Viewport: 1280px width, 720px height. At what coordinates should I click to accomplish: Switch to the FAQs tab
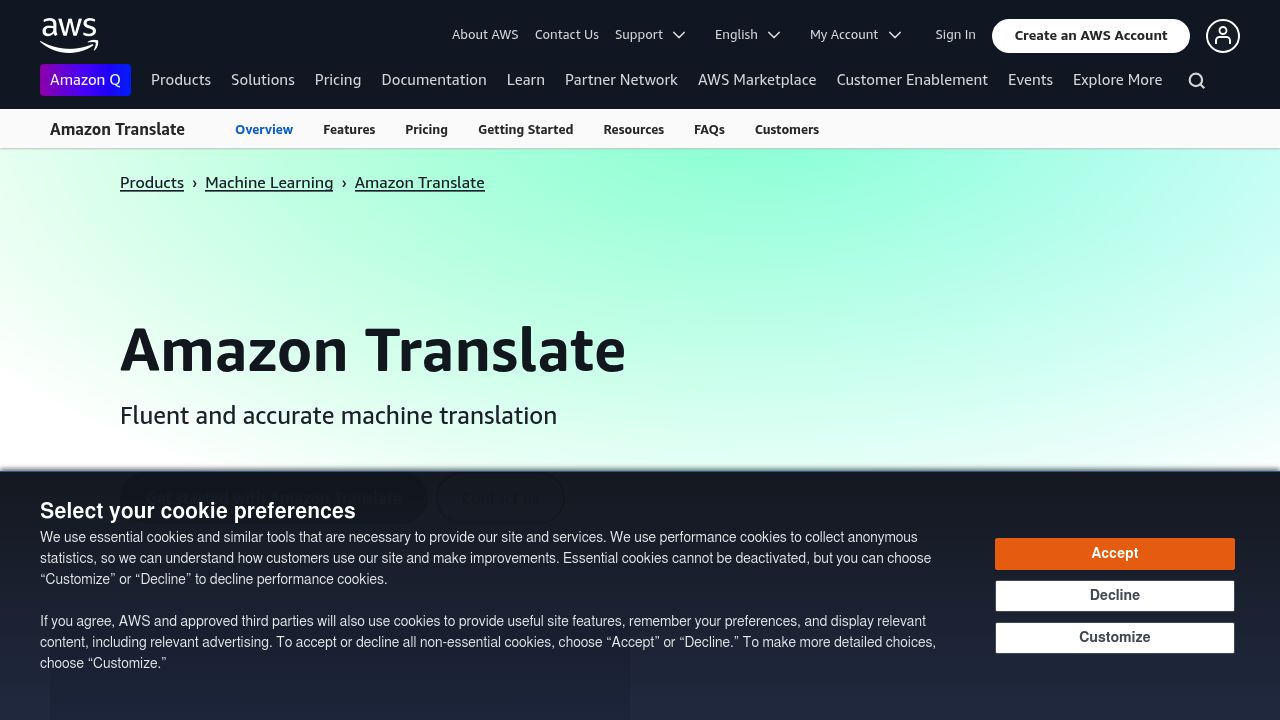709,130
